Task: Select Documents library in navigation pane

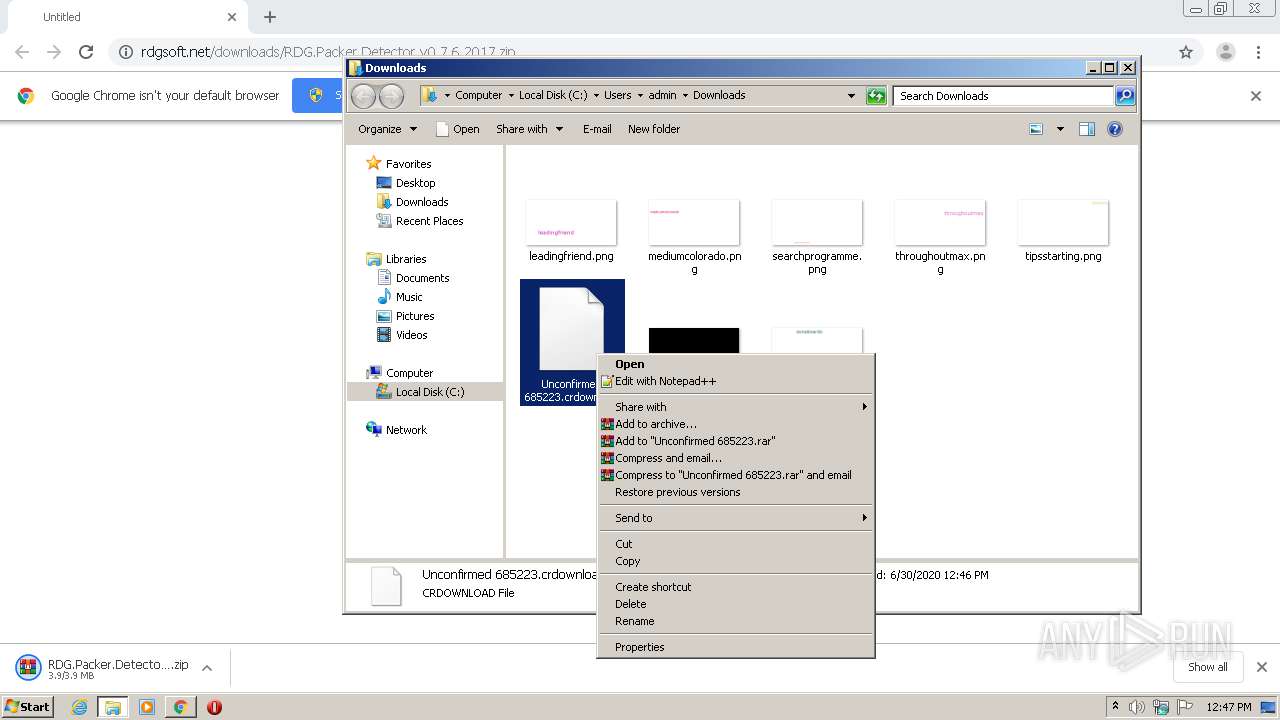Action: pyautogui.click(x=413, y=278)
